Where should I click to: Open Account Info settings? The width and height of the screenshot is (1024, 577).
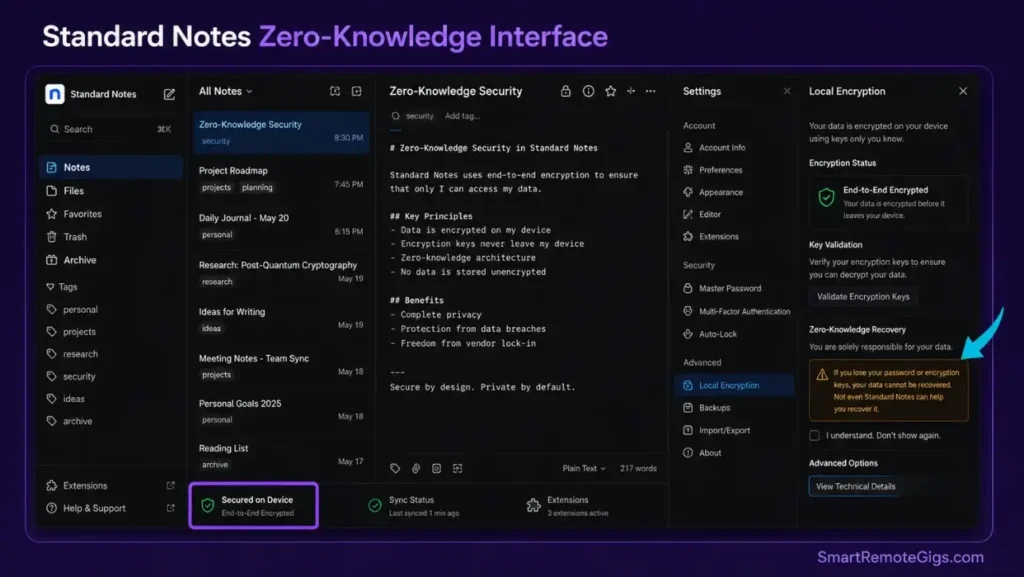click(x=714, y=148)
